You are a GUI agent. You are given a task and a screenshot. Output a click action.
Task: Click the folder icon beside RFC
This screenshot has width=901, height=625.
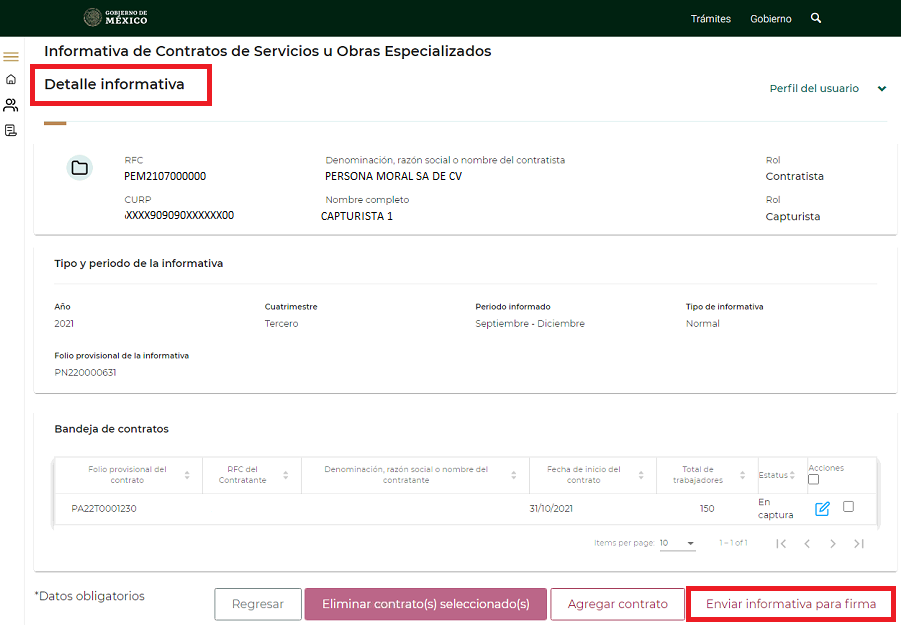(79, 168)
